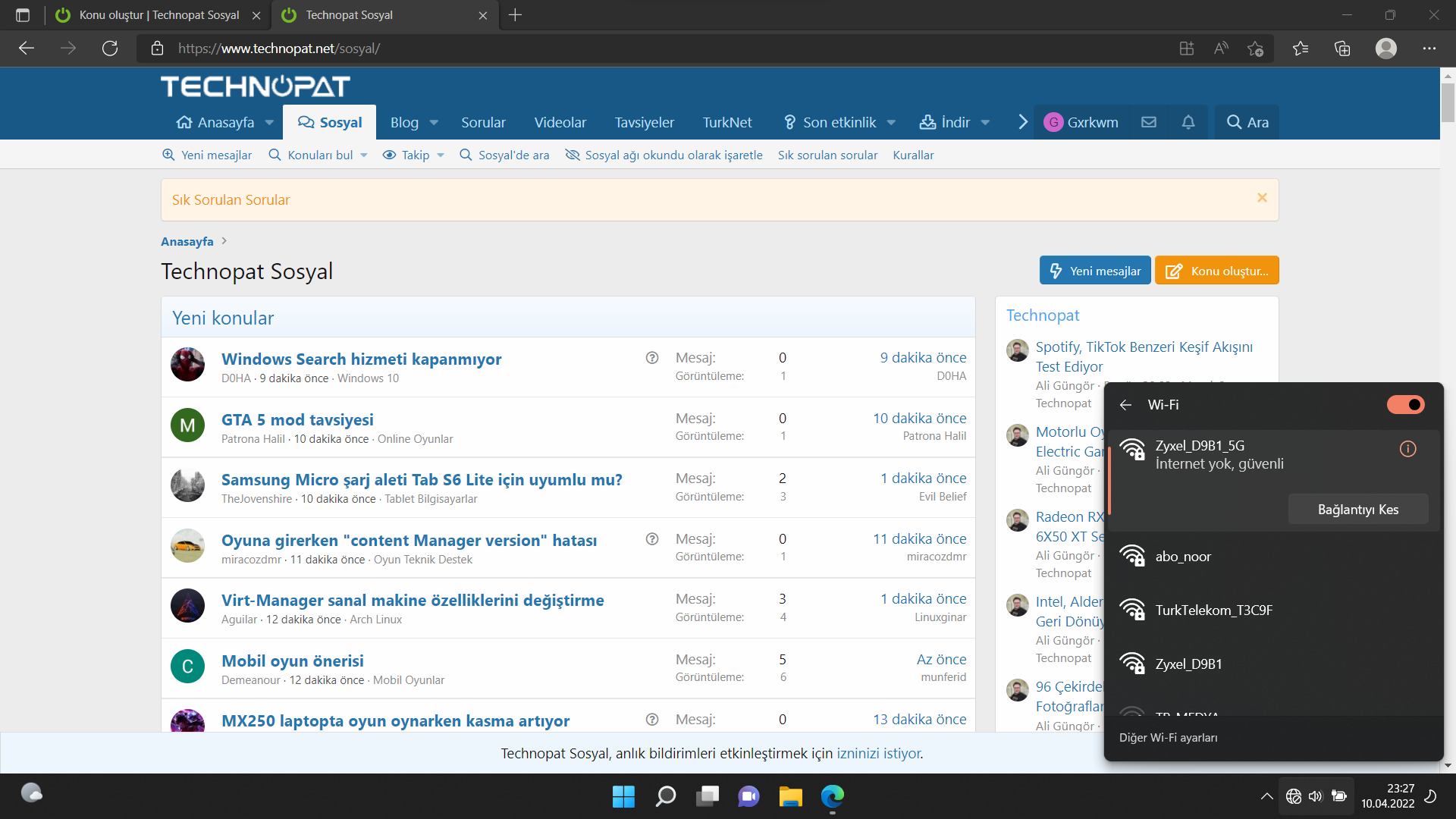Click the Konu oluştur button
The height and width of the screenshot is (819, 1456).
[x=1216, y=271]
